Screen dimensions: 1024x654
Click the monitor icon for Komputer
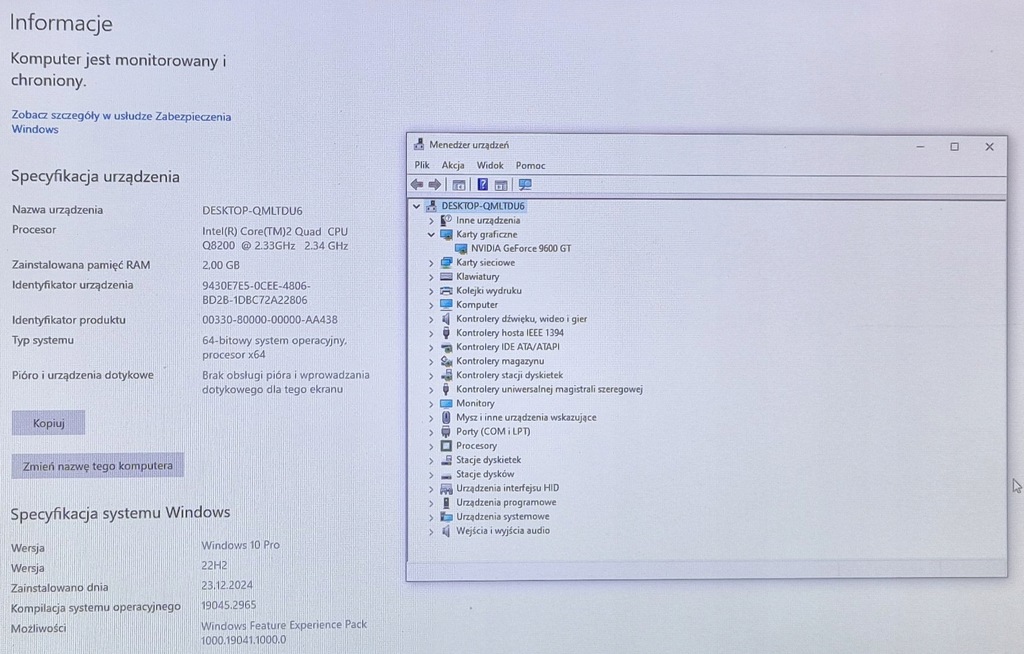pyautogui.click(x=446, y=304)
